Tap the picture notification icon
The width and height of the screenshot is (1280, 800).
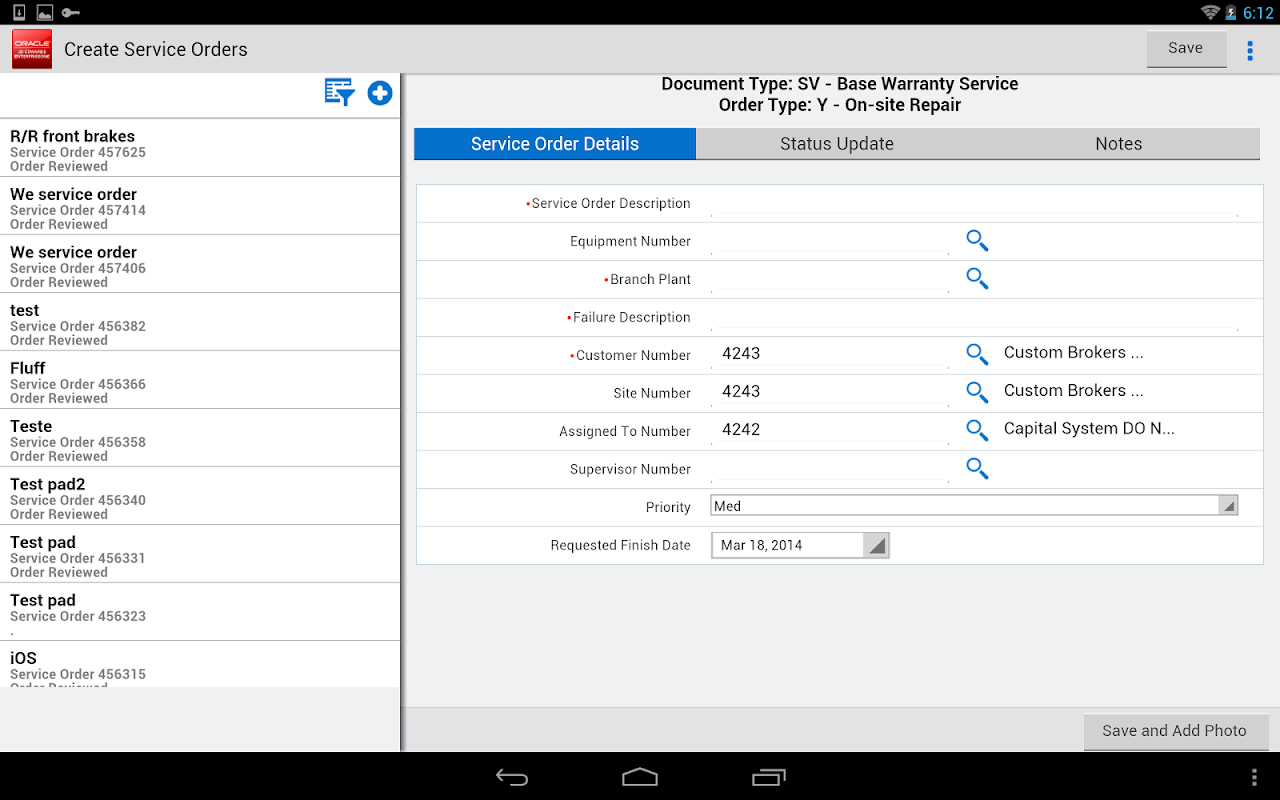(x=44, y=12)
